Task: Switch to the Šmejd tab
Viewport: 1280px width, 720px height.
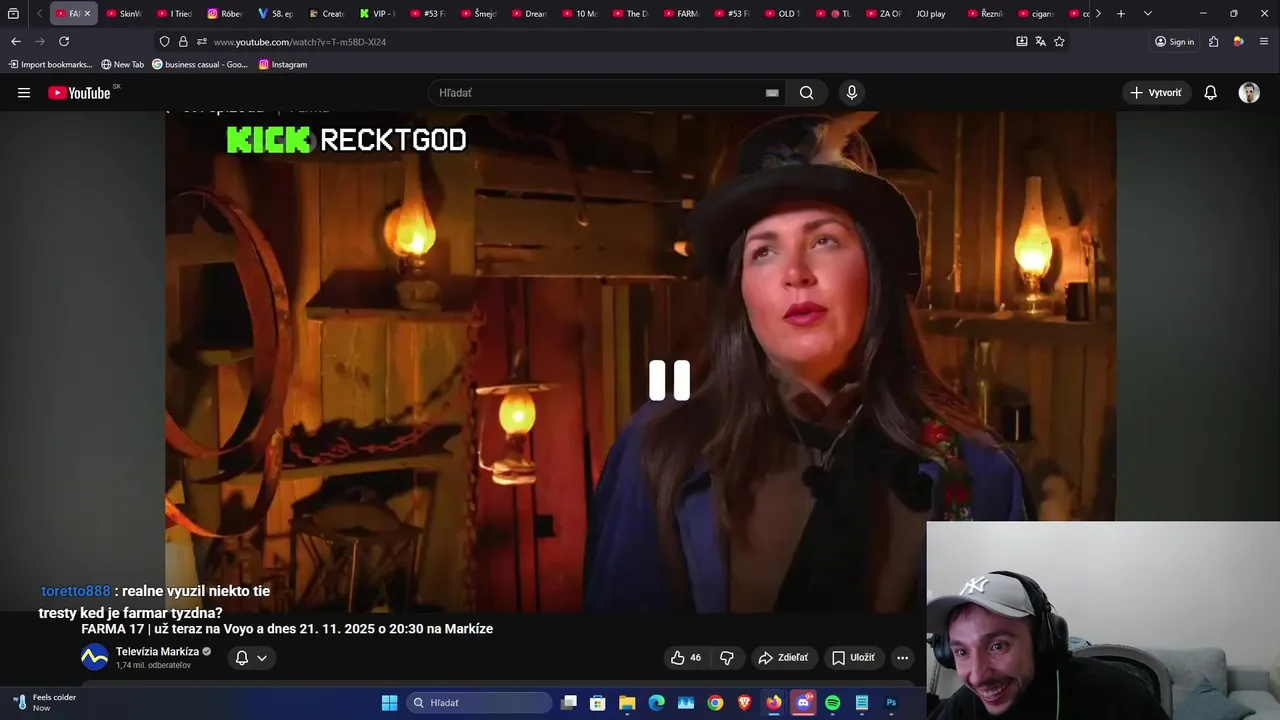Action: (x=479, y=14)
